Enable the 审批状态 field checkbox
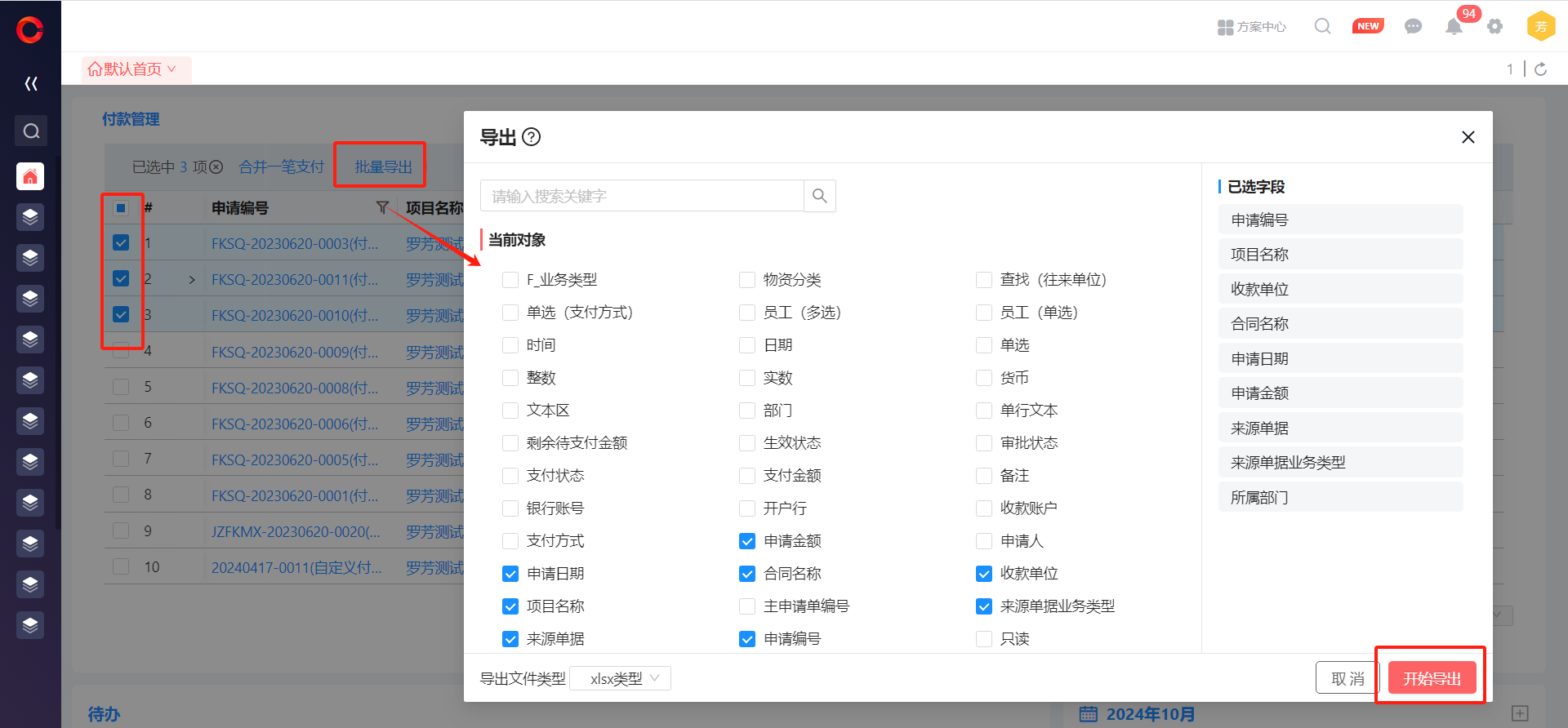Screen dimensions: 1568x728 (x=984, y=443)
